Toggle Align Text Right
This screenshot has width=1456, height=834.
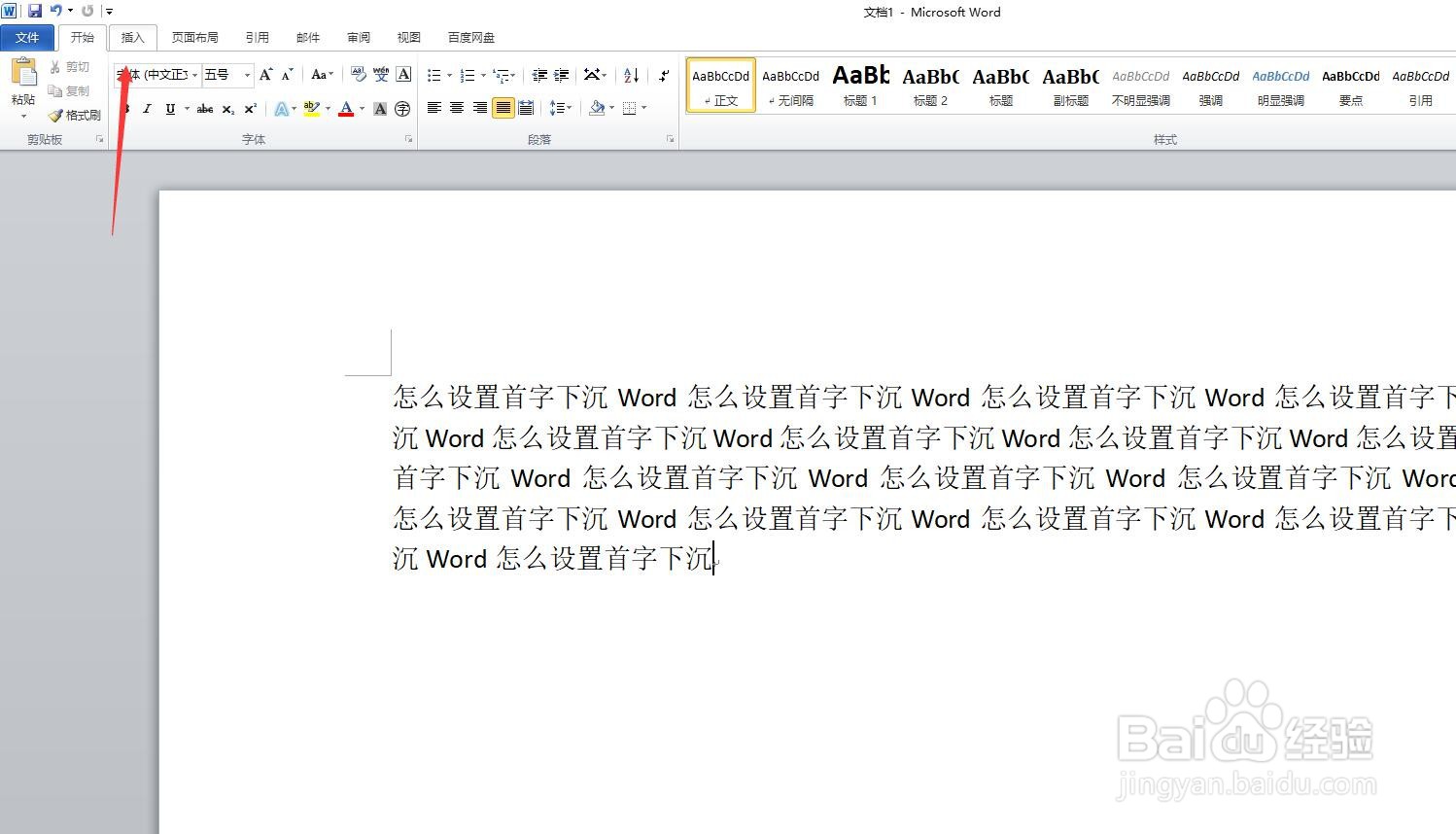[x=480, y=108]
